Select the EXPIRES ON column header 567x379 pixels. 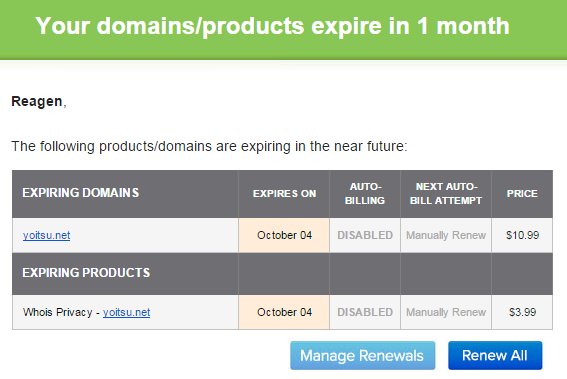[x=284, y=194]
